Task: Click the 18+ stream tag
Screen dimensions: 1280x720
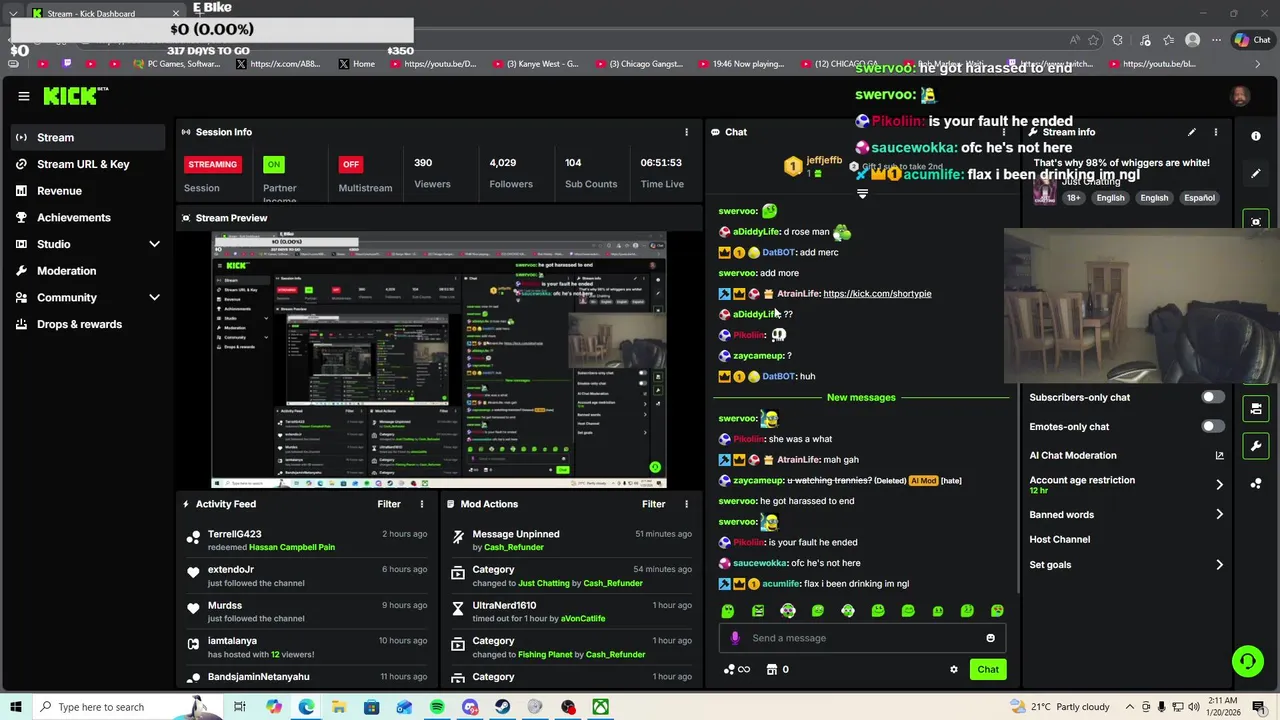Action: click(1073, 198)
